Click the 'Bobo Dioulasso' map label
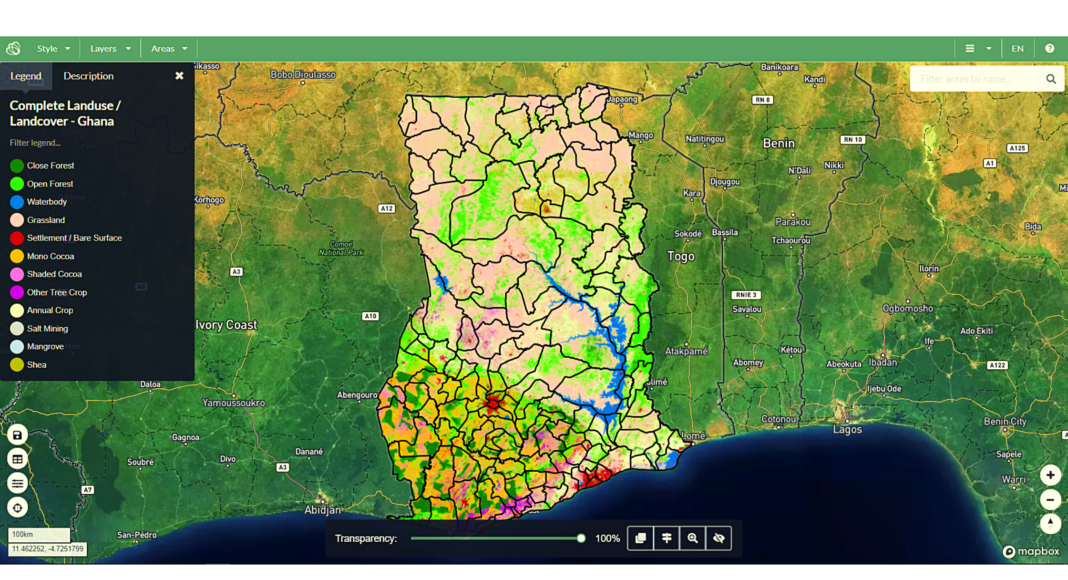 [303, 74]
